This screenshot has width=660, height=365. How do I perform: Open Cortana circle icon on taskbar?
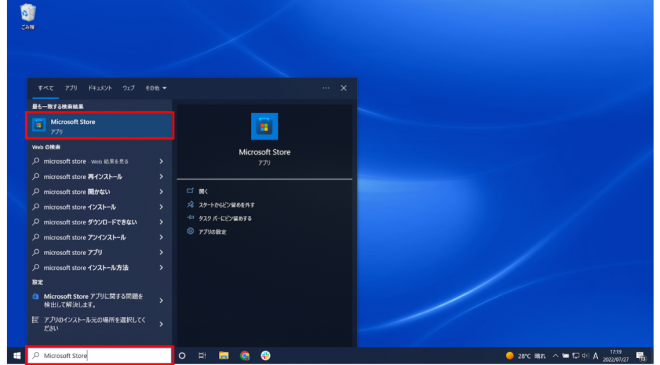point(182,356)
